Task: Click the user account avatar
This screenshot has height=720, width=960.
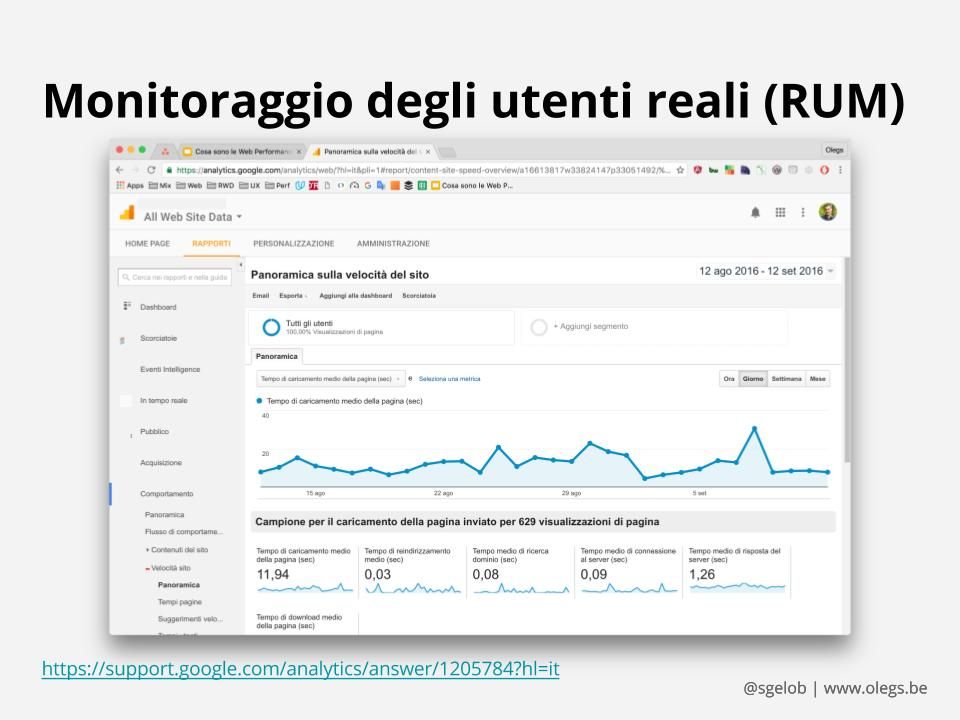Action: click(x=828, y=212)
